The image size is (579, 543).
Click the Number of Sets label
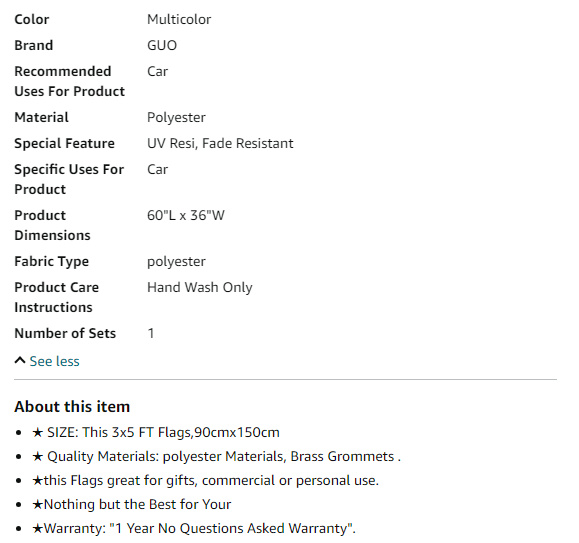[65, 333]
